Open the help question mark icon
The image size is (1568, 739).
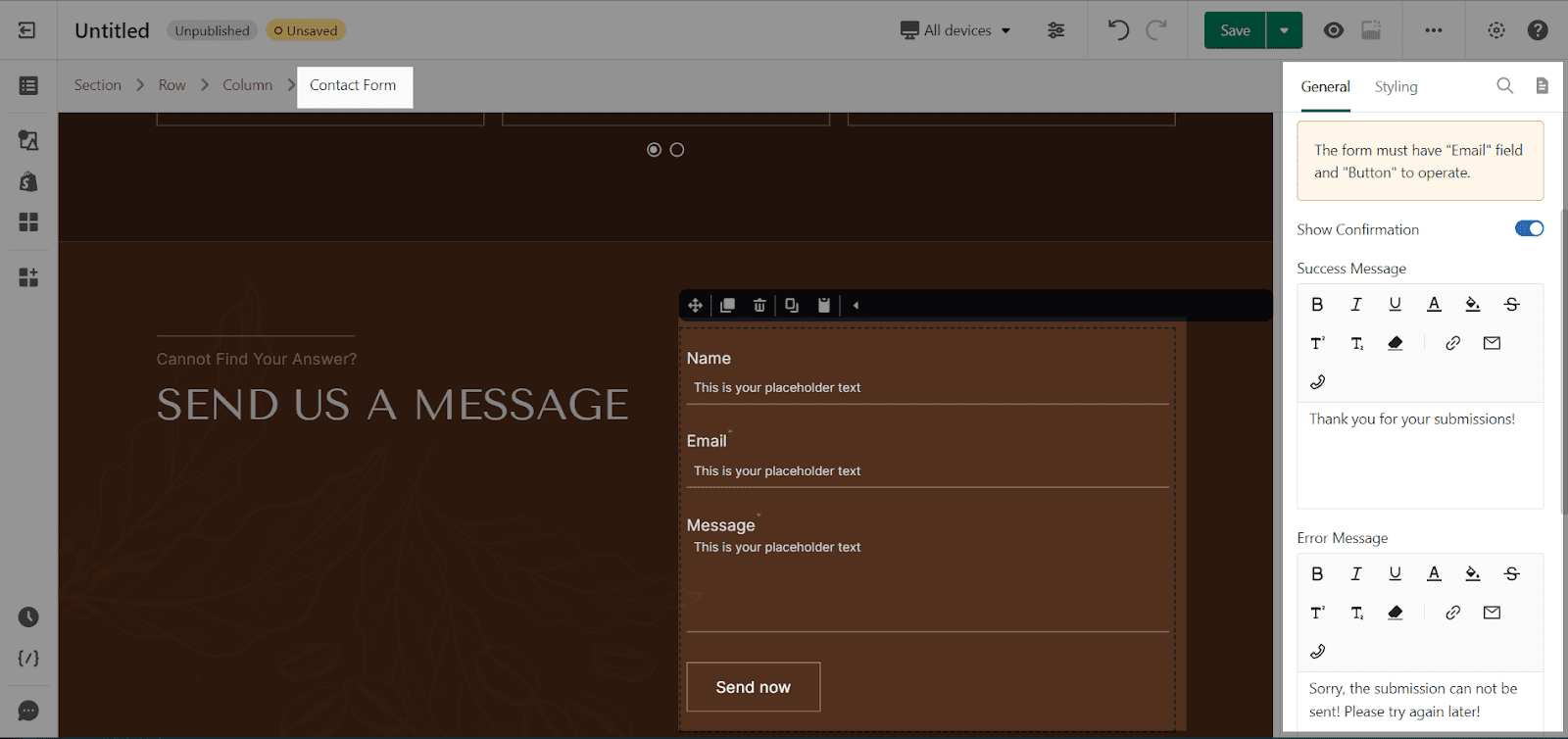coord(1538,30)
